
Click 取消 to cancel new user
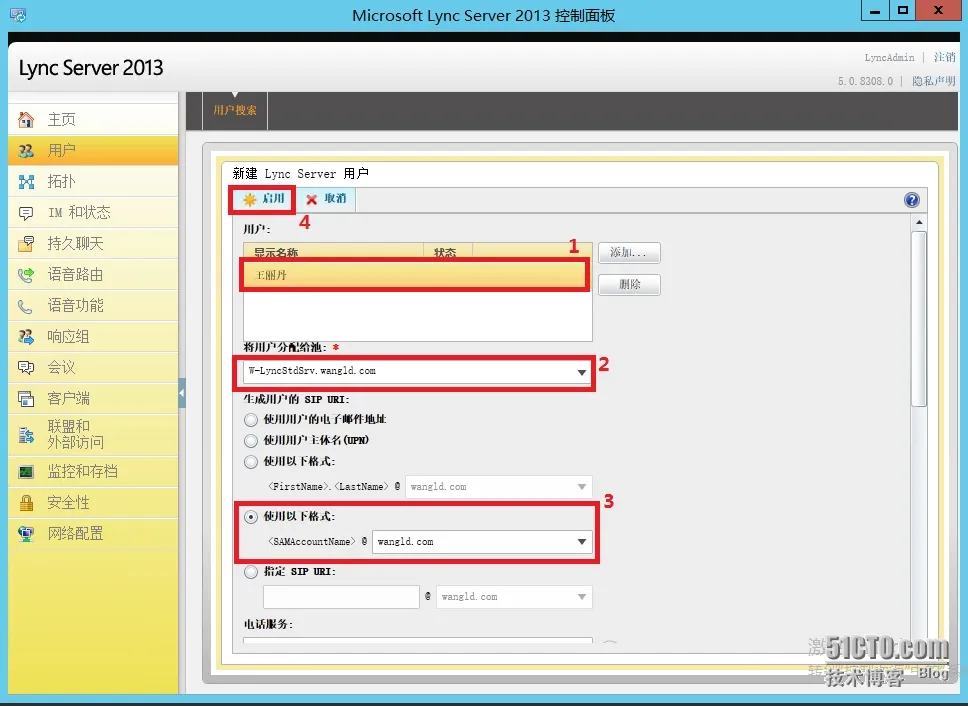(x=325, y=199)
